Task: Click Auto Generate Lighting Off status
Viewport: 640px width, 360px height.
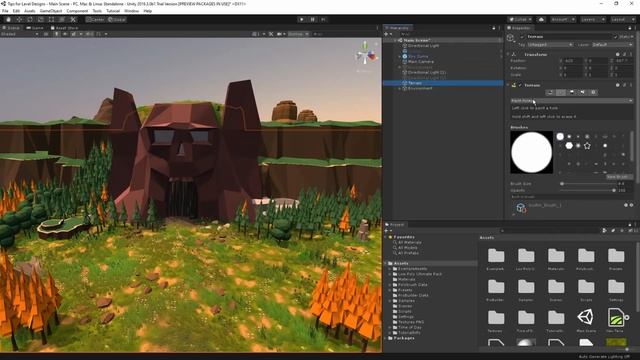Action: [604, 357]
